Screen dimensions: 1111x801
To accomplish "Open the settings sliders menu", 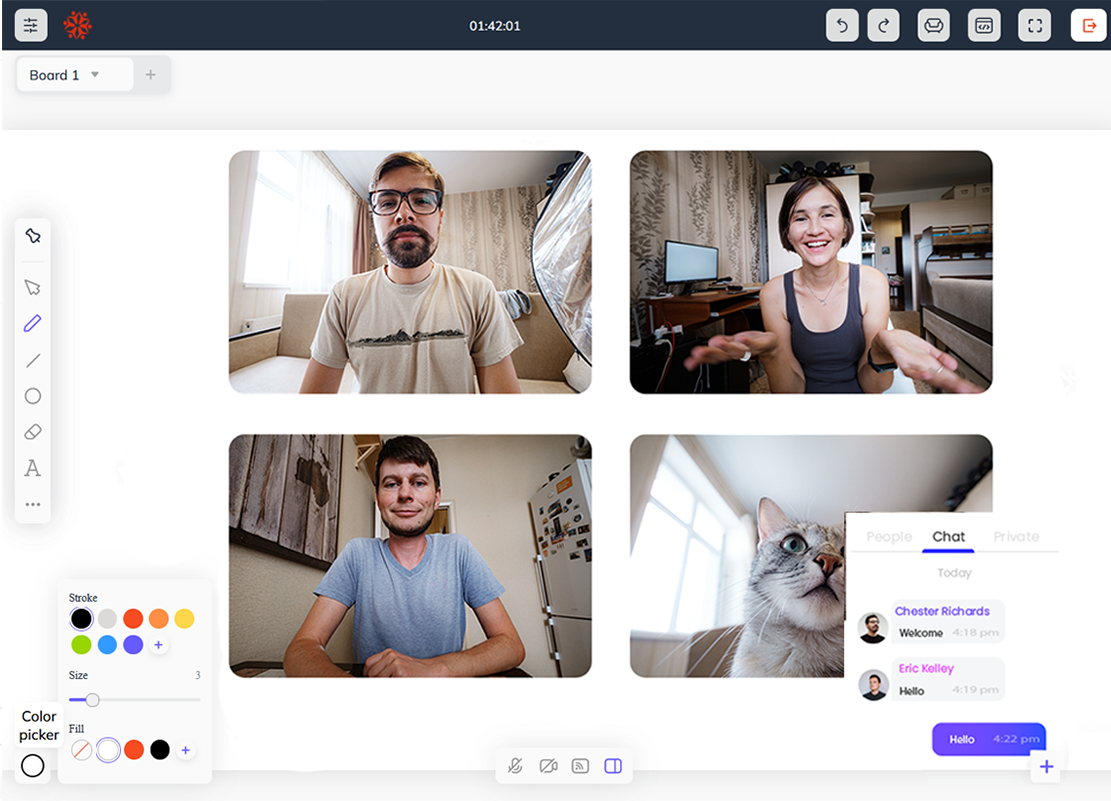I will [x=31, y=25].
